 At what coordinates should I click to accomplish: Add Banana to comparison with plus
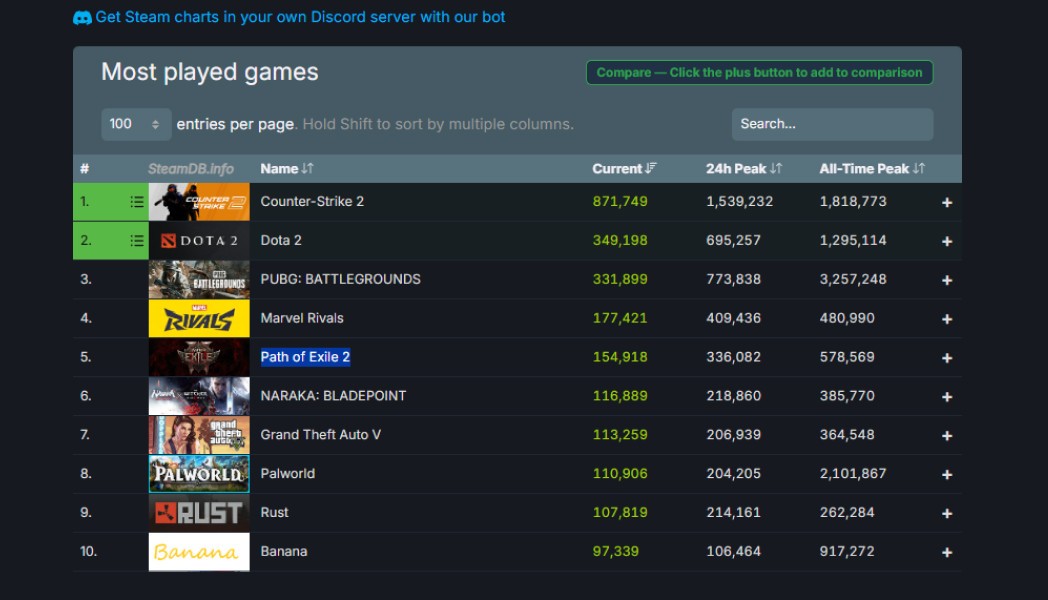pyautogui.click(x=946, y=552)
